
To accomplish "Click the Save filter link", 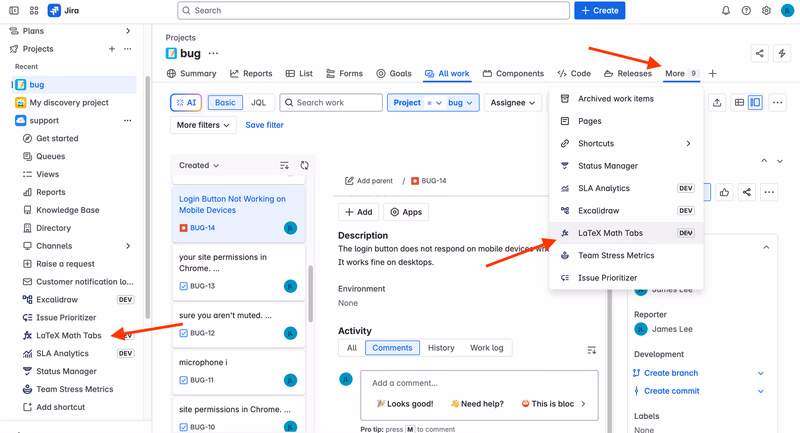I will pos(264,125).
